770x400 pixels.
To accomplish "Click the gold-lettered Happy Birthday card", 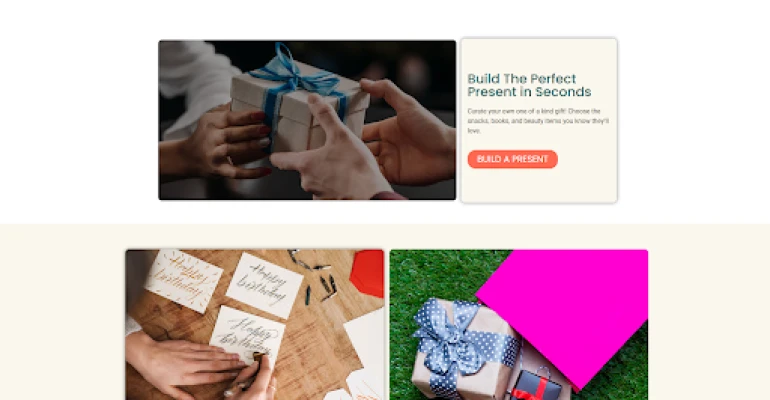I will [183, 281].
